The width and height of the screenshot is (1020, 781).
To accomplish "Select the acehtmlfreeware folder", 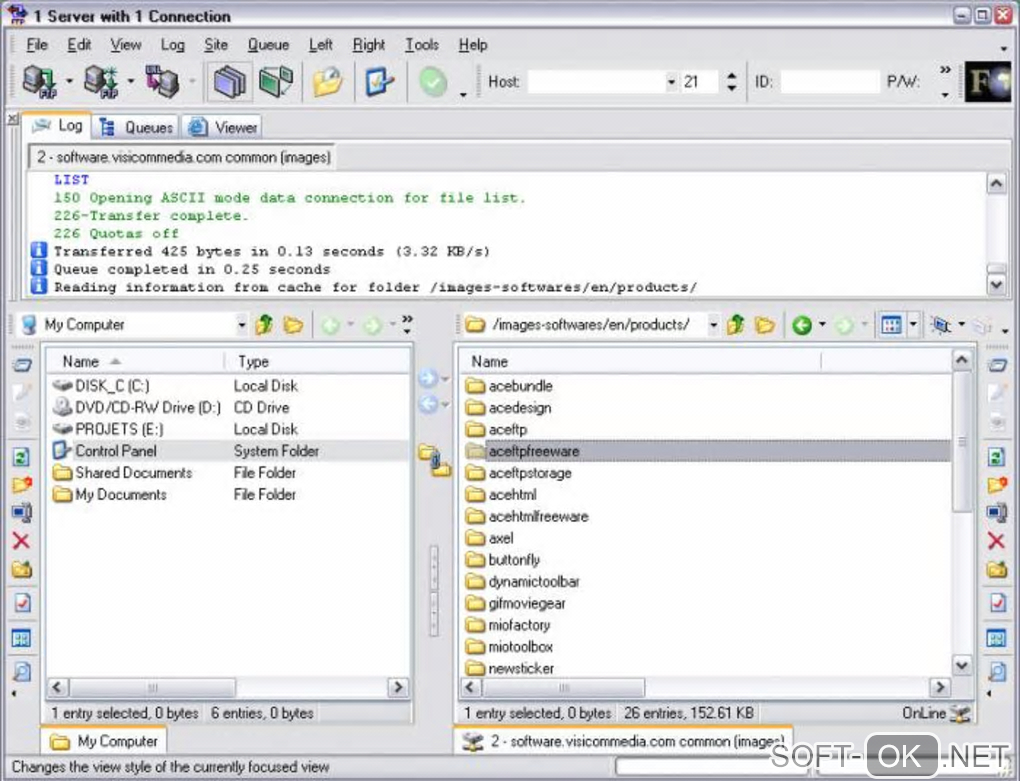I will point(538,516).
